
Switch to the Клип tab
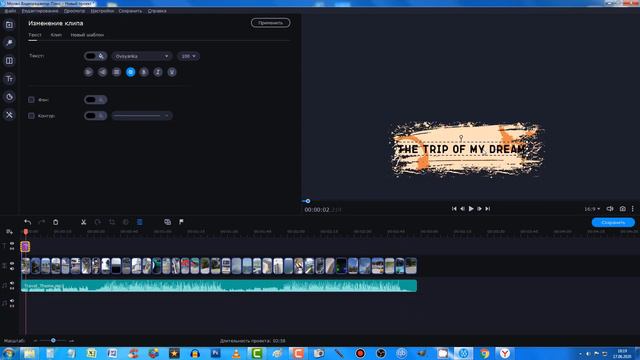coord(56,35)
